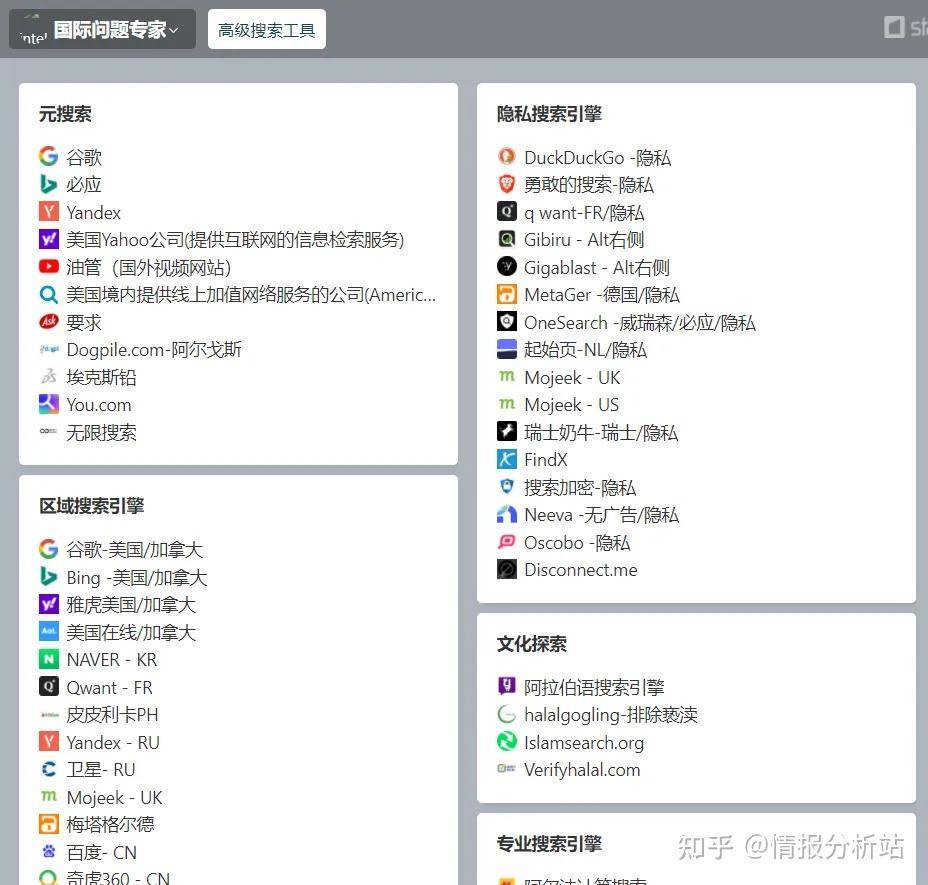Click the DuckDuckGo duck icon
The height and width of the screenshot is (885, 928).
[x=507, y=156]
